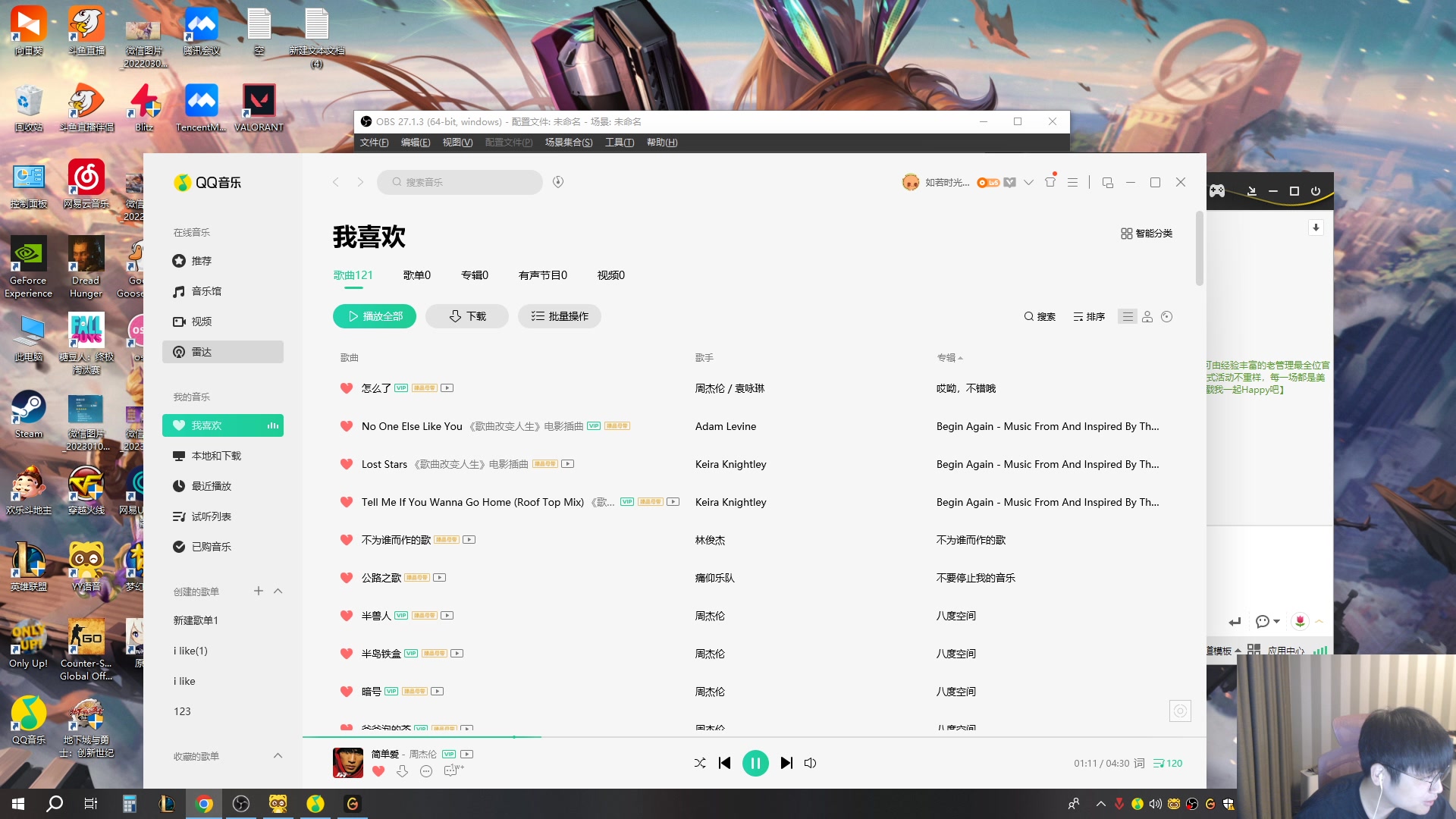Go forward with the right arrow
Screen dimensions: 1456x819
[x=360, y=182]
